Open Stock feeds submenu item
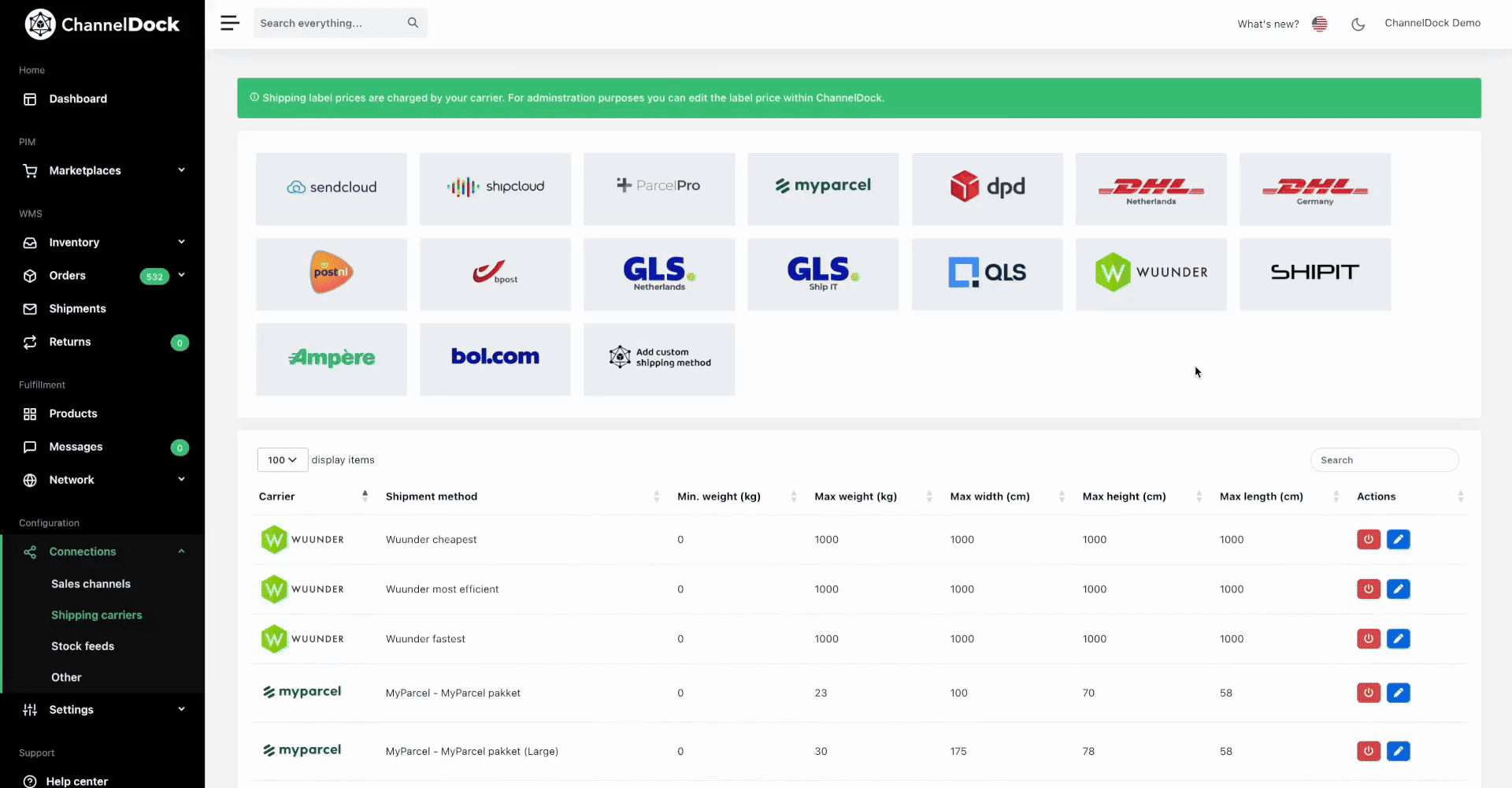Screen dimensions: 1512x788 click(83, 646)
